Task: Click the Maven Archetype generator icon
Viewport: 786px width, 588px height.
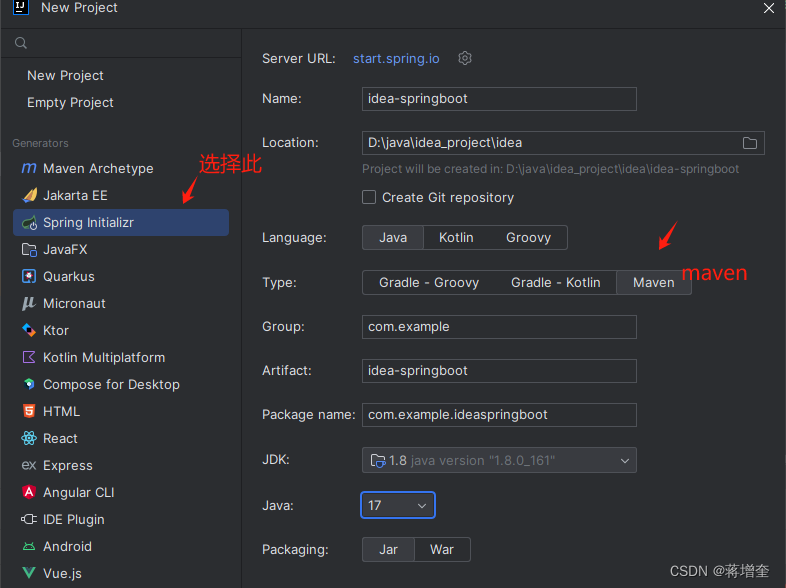Action: [29, 168]
